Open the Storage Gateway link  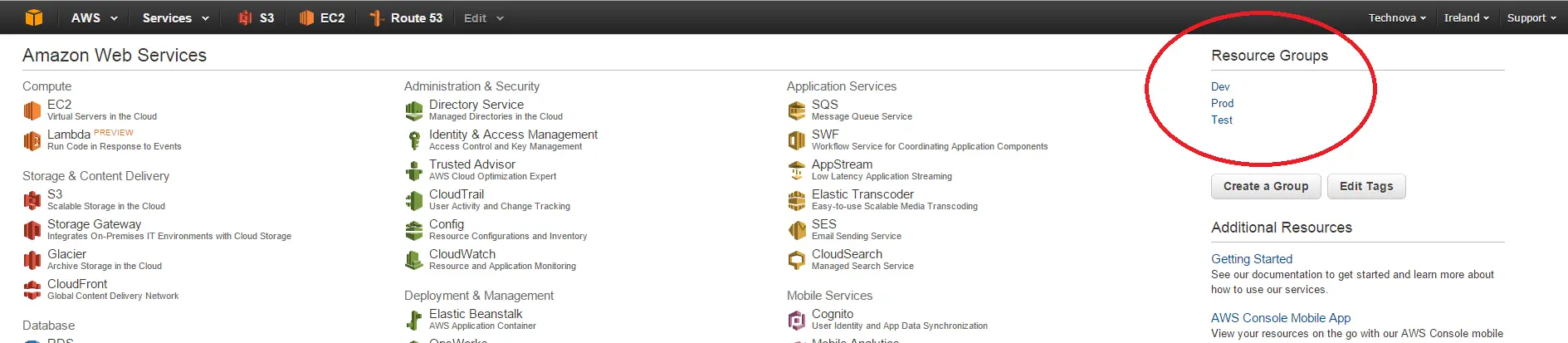point(94,223)
